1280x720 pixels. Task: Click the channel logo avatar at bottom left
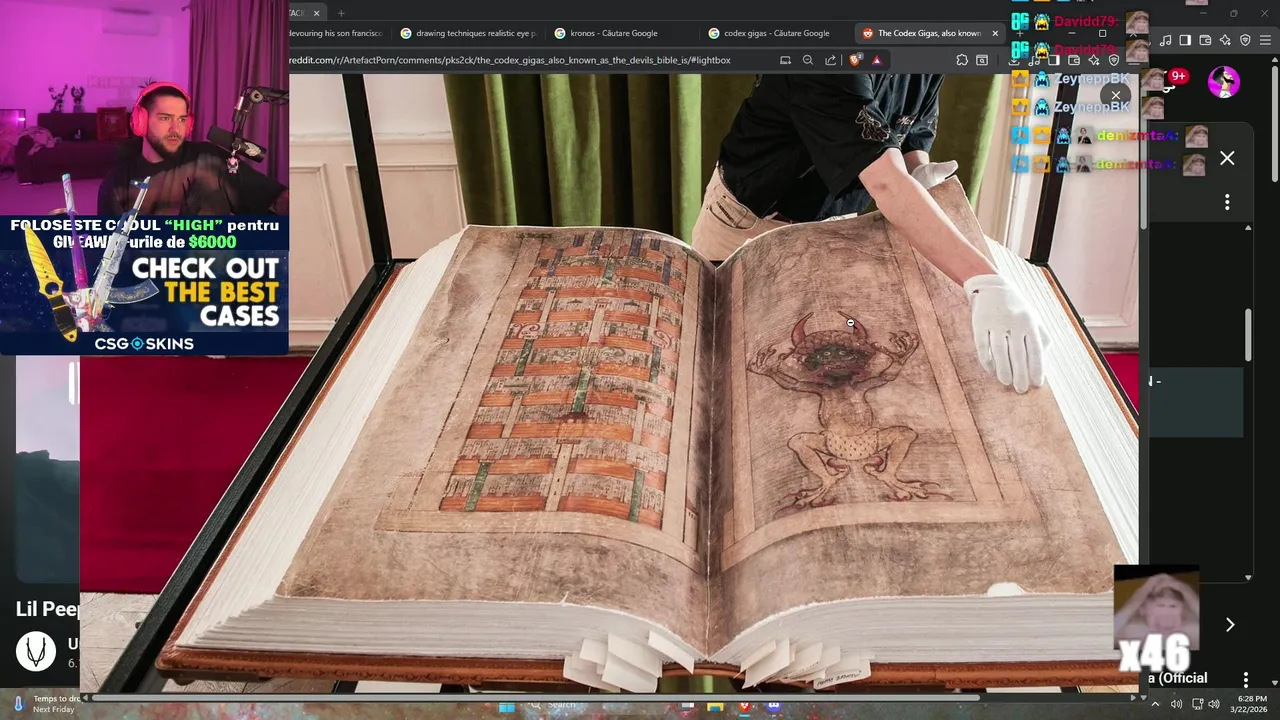tap(36, 651)
